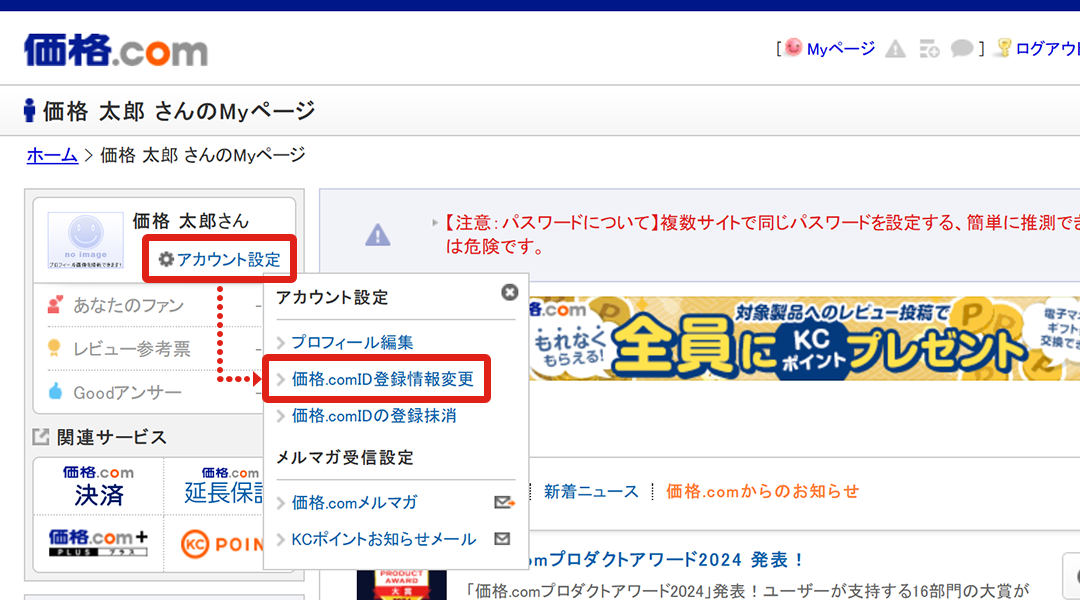Click あなたのファン row label

coord(129,304)
